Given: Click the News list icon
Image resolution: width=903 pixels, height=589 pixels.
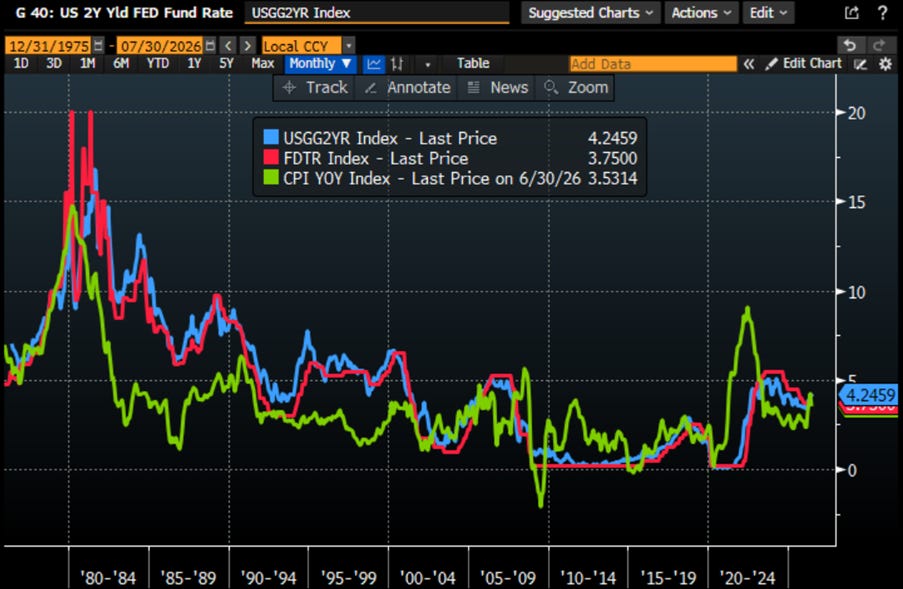Looking at the screenshot, I should 473,88.
